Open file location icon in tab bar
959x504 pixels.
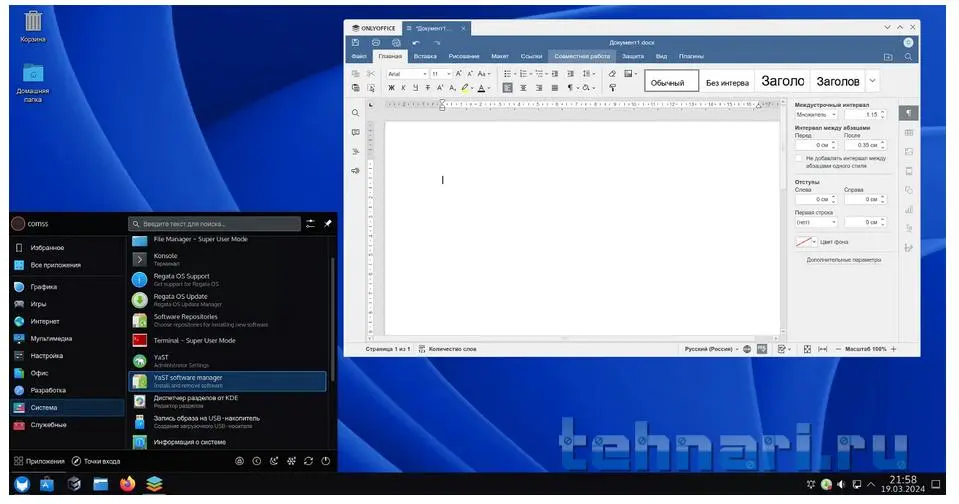[x=888, y=56]
